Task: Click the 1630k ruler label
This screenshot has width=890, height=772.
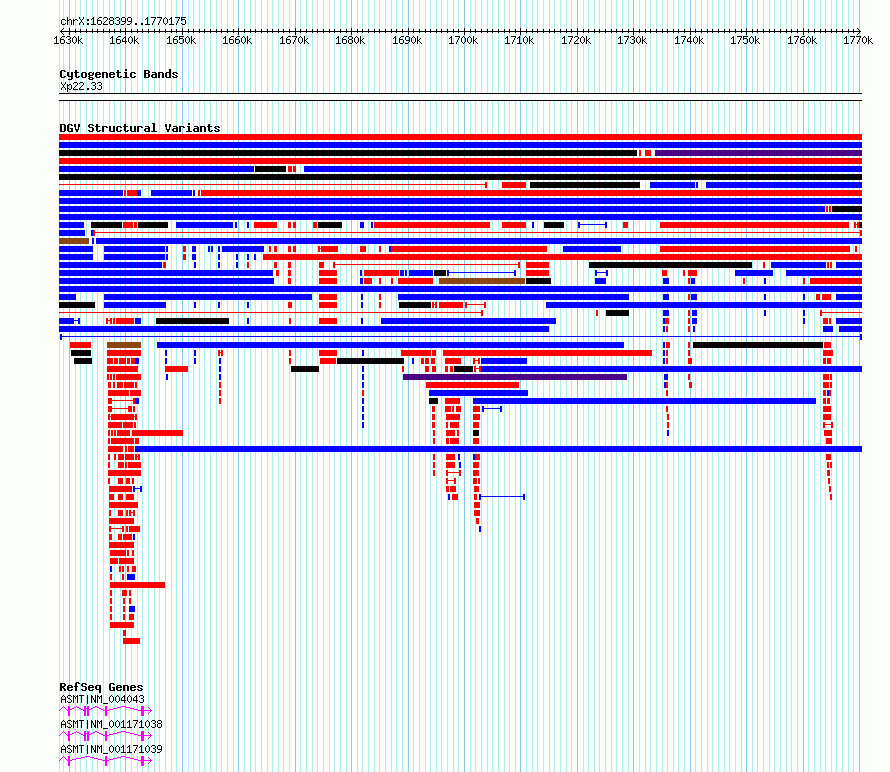Action: coord(68,40)
